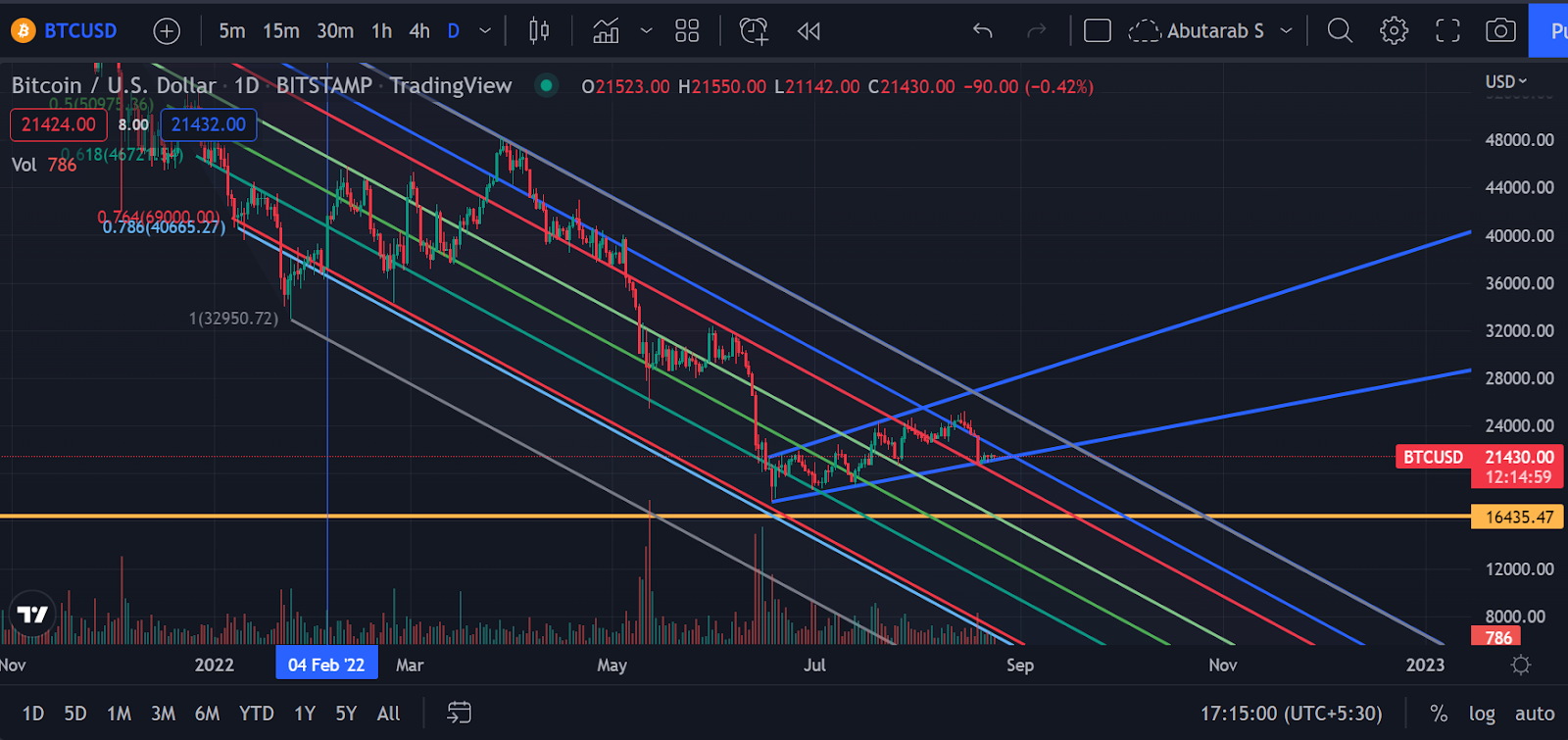This screenshot has height=740, width=1568.
Task: Click the sell price 21424.00 button
Action: click(59, 124)
